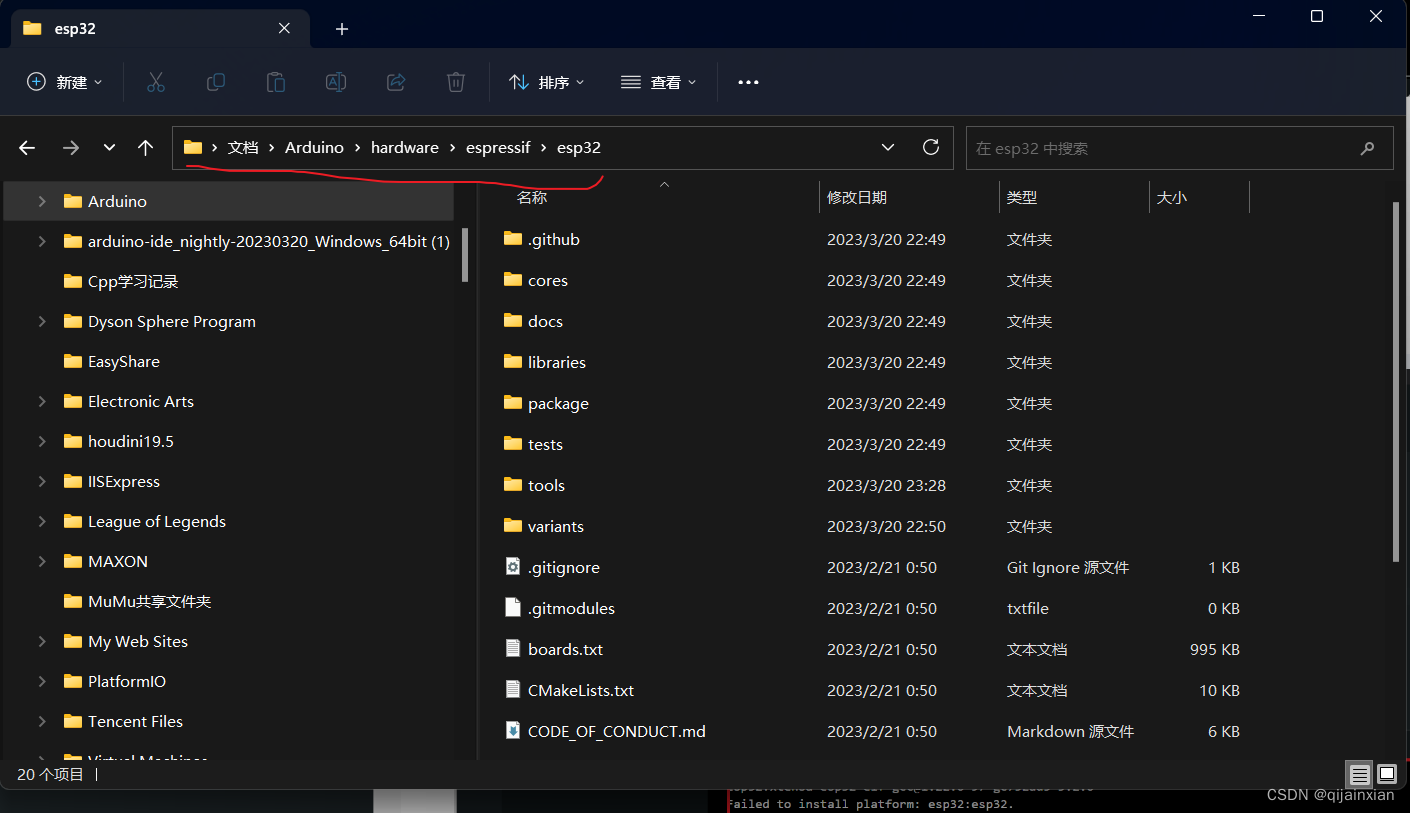Open the See more ellipsis menu
Screen dimensions: 1410x813
tap(748, 82)
